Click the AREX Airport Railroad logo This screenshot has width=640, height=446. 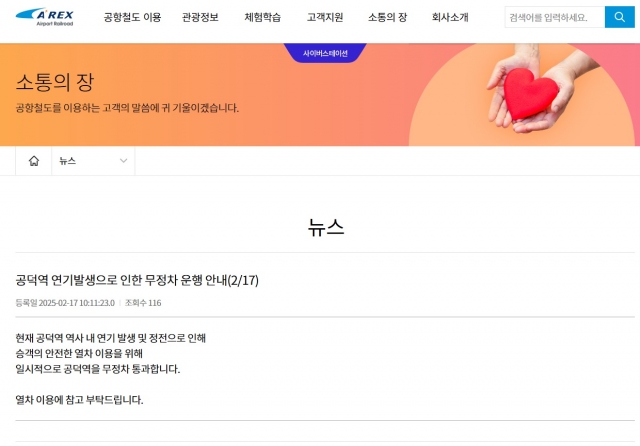pyautogui.click(x=45, y=17)
